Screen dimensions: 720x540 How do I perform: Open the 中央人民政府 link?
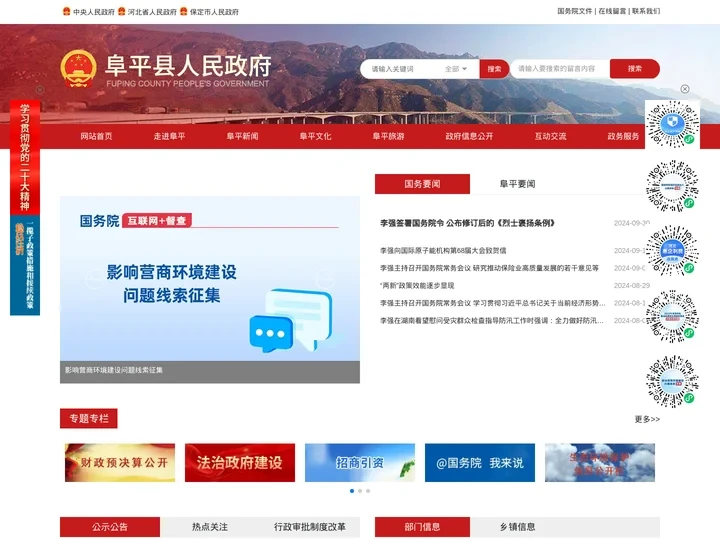(94, 12)
